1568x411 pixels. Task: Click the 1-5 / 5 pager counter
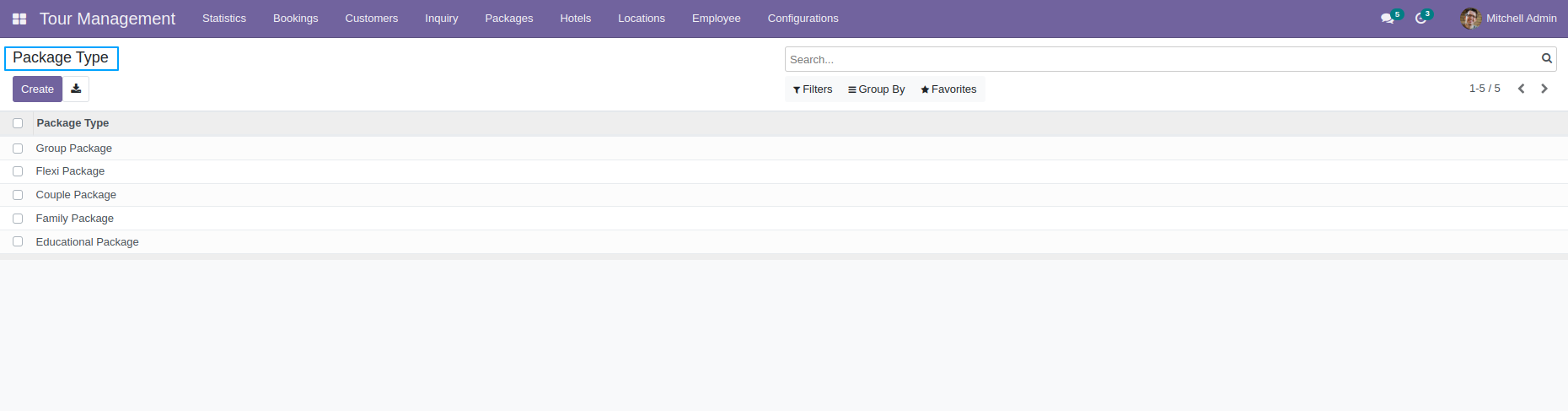coord(1485,89)
